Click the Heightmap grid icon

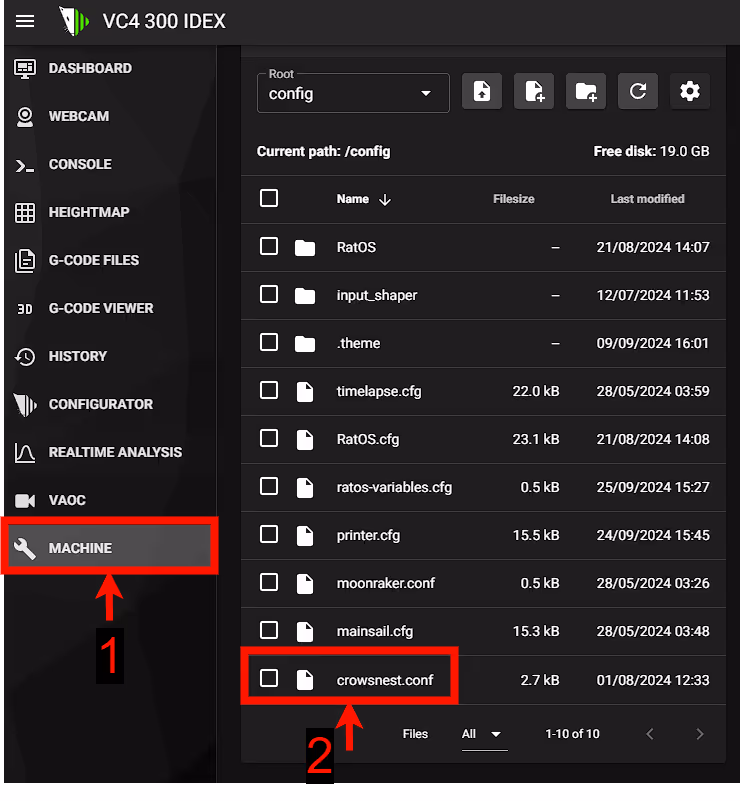pyautogui.click(x=25, y=213)
